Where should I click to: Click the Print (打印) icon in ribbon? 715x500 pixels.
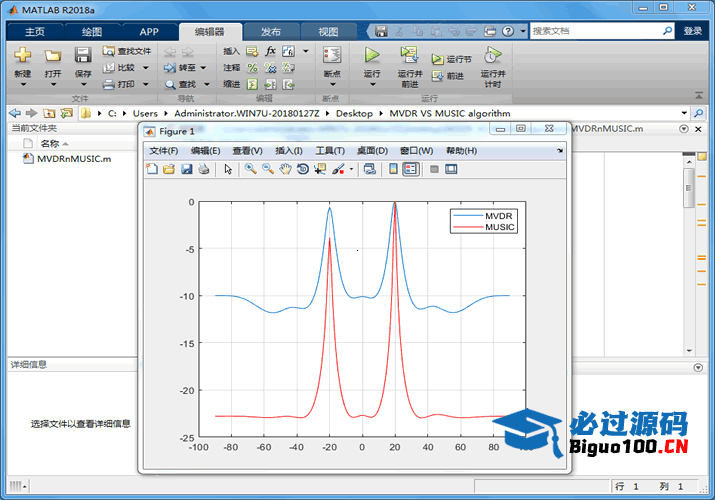pyautogui.click(x=119, y=84)
